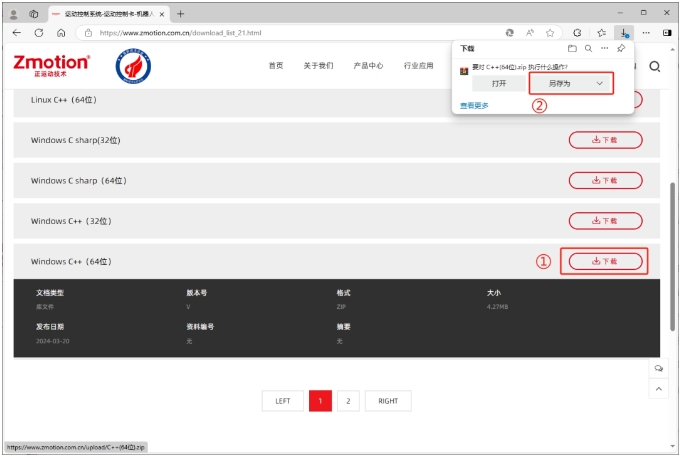Screen dimensions: 682x457
Task: Go to browser home icon
Action: [61, 33]
